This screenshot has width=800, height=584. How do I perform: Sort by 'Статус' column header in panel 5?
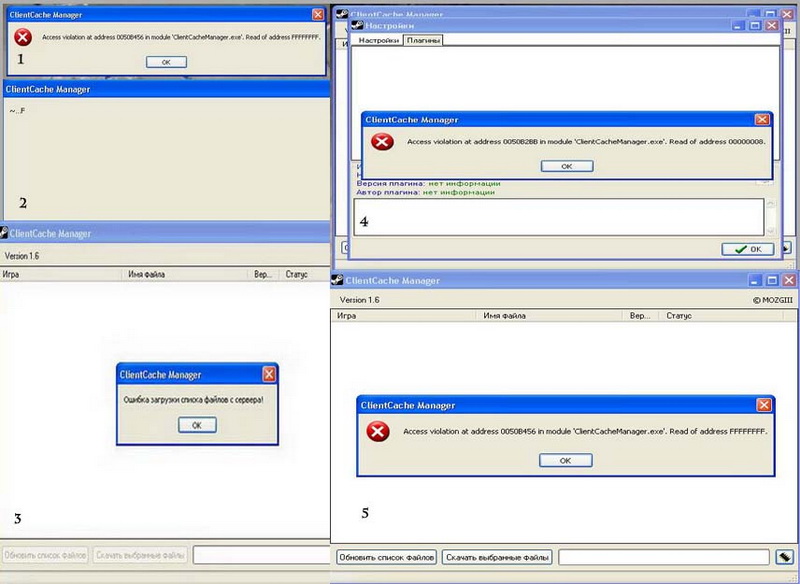[678, 315]
